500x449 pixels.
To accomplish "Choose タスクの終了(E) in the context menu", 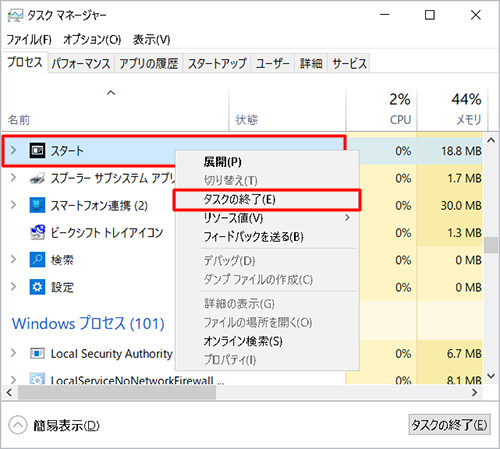I will pyautogui.click(x=267, y=200).
